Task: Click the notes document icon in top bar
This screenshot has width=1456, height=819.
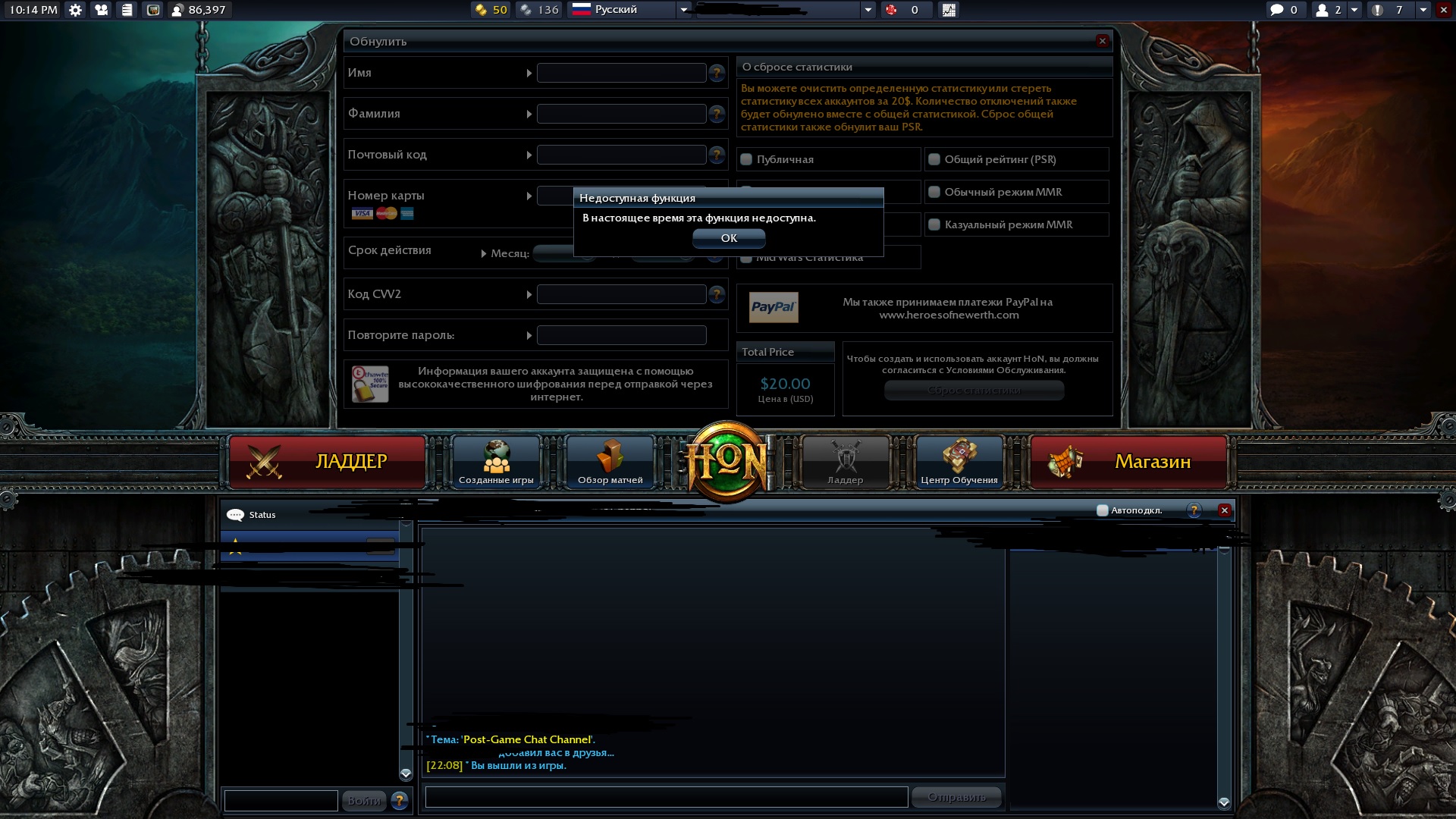Action: pos(127,10)
